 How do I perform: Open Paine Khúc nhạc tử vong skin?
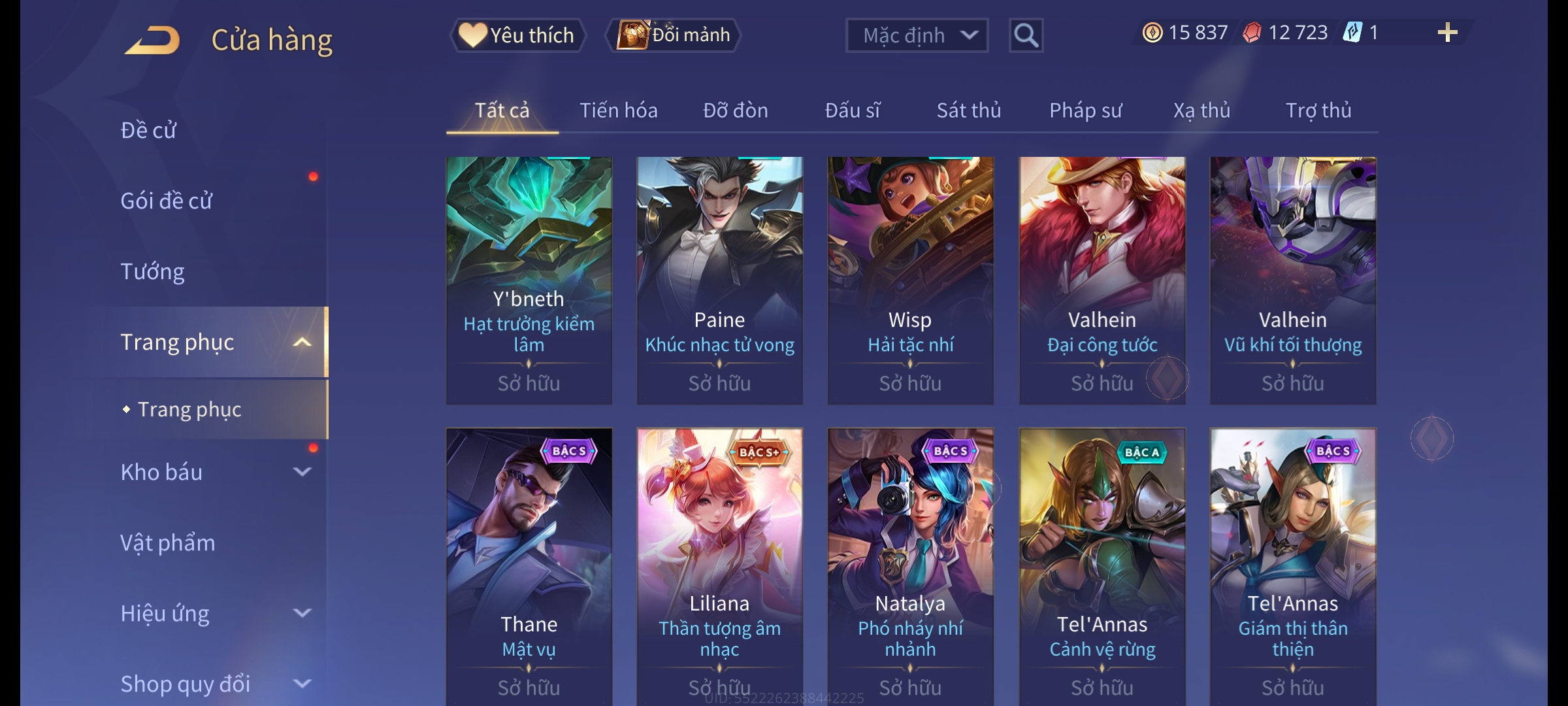click(x=719, y=280)
